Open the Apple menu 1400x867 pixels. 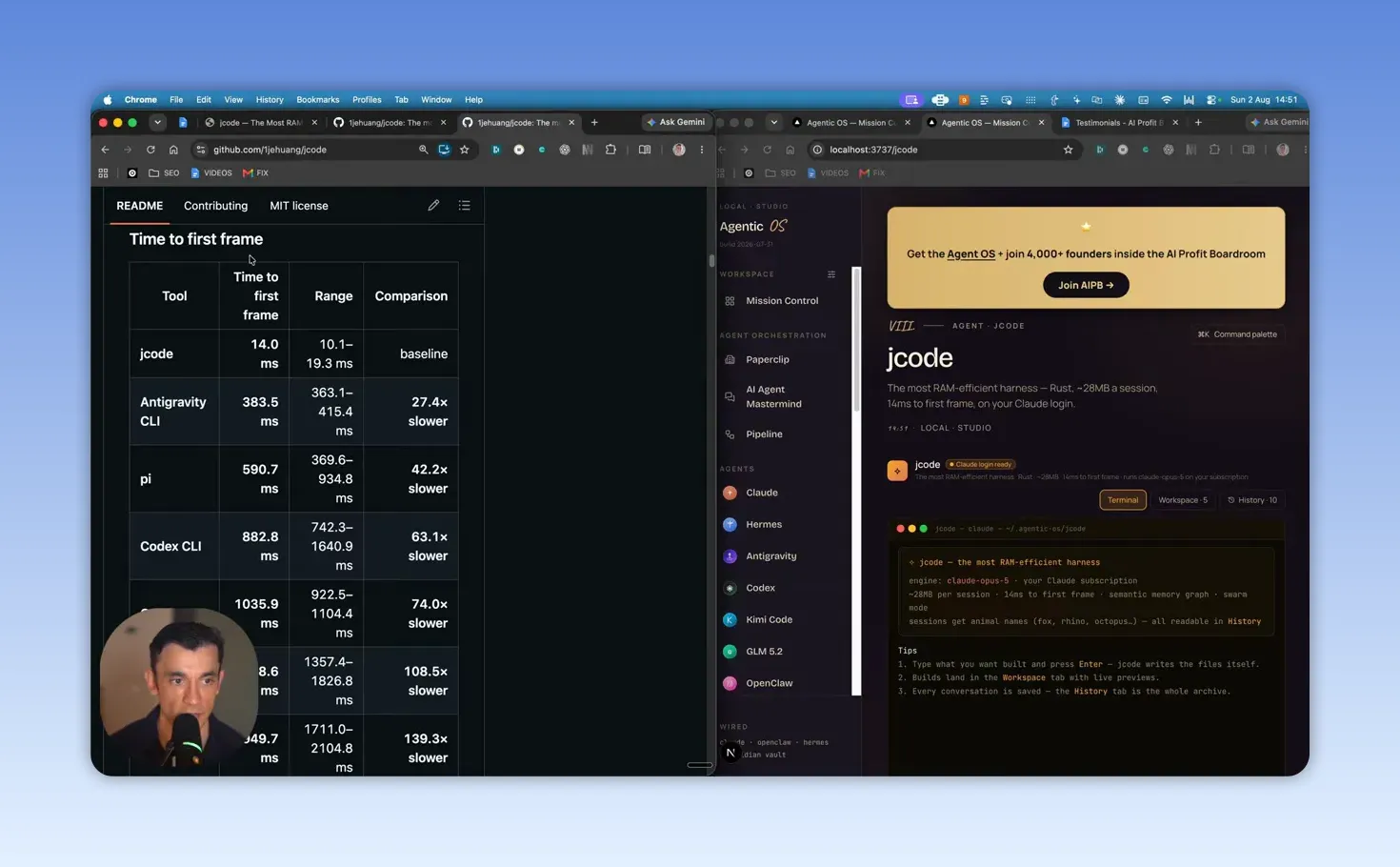(x=108, y=99)
